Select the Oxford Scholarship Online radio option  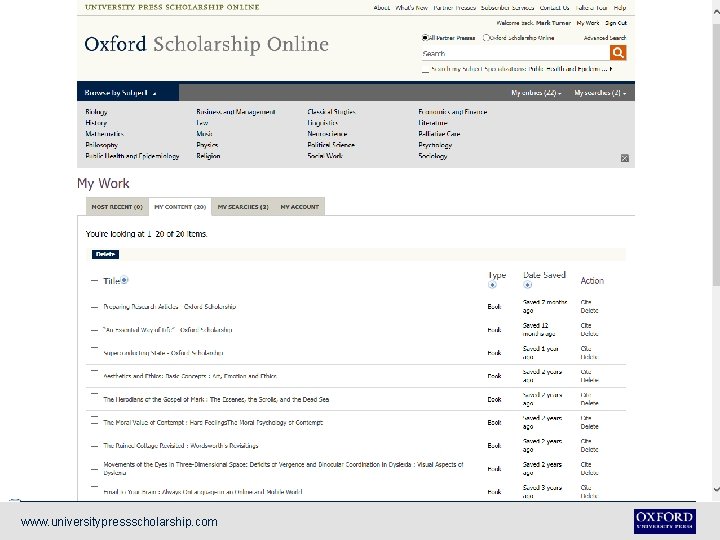coord(486,38)
